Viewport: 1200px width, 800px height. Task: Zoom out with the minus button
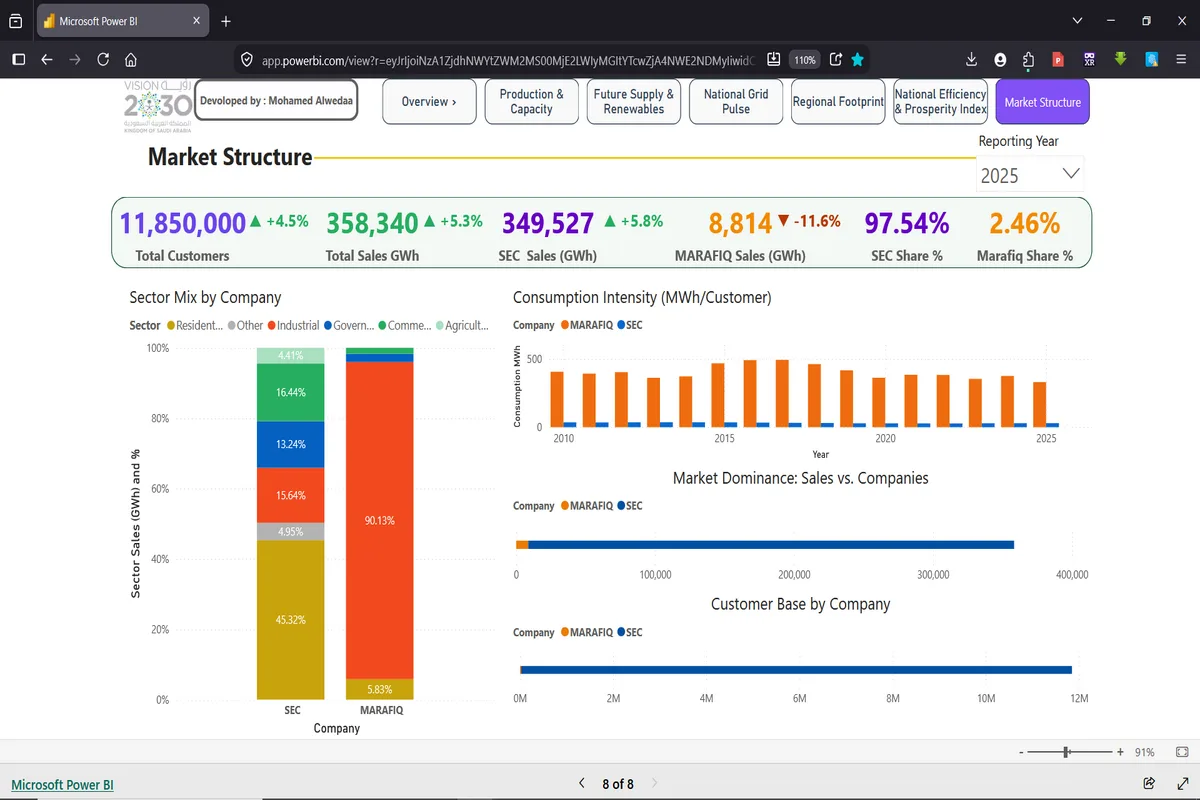[x=1021, y=752]
